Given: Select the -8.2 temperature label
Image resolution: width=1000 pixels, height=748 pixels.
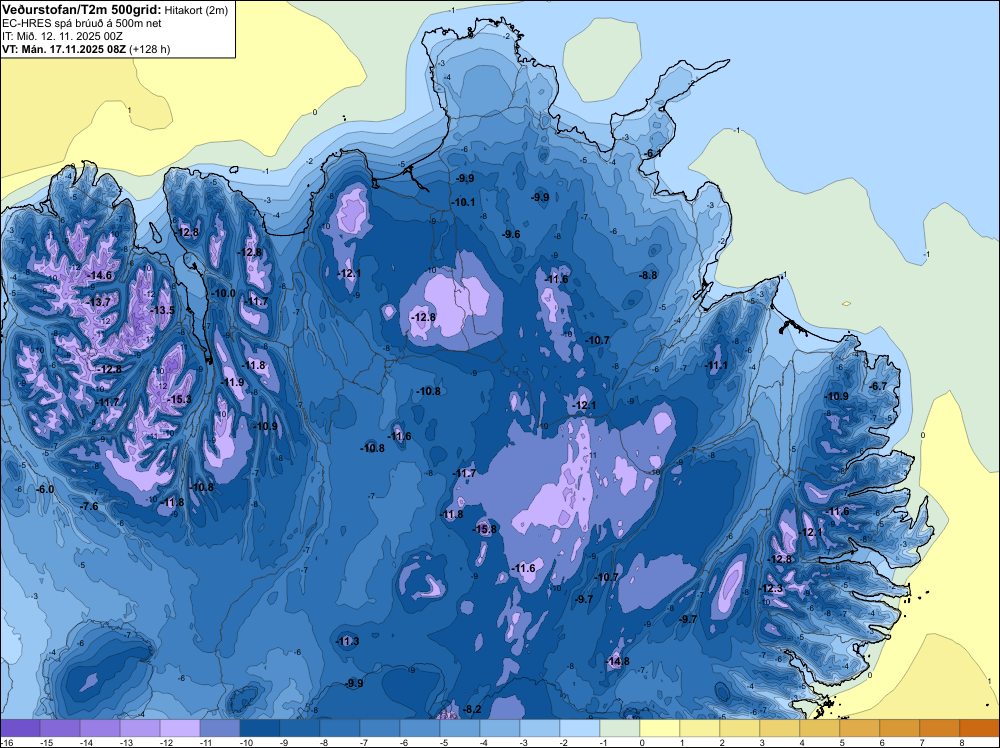Looking at the screenshot, I should (472, 710).
